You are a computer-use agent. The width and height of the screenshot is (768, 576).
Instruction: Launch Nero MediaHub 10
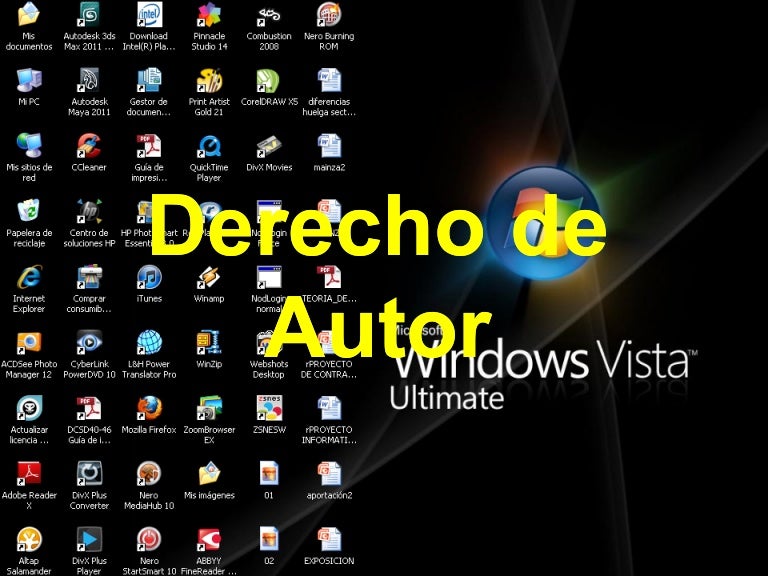pyautogui.click(x=149, y=474)
